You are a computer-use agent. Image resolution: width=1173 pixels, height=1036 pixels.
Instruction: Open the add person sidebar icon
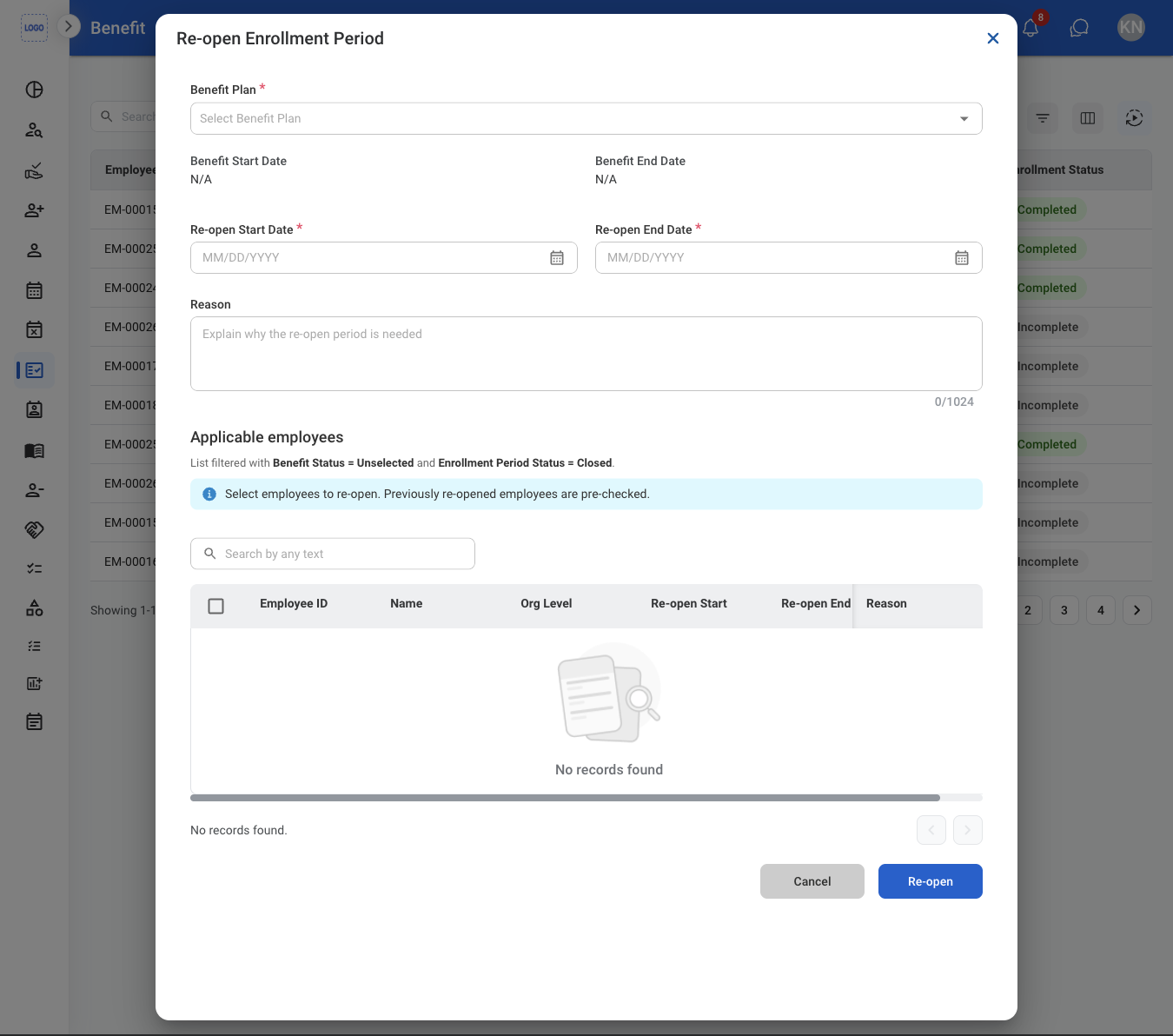click(35, 210)
